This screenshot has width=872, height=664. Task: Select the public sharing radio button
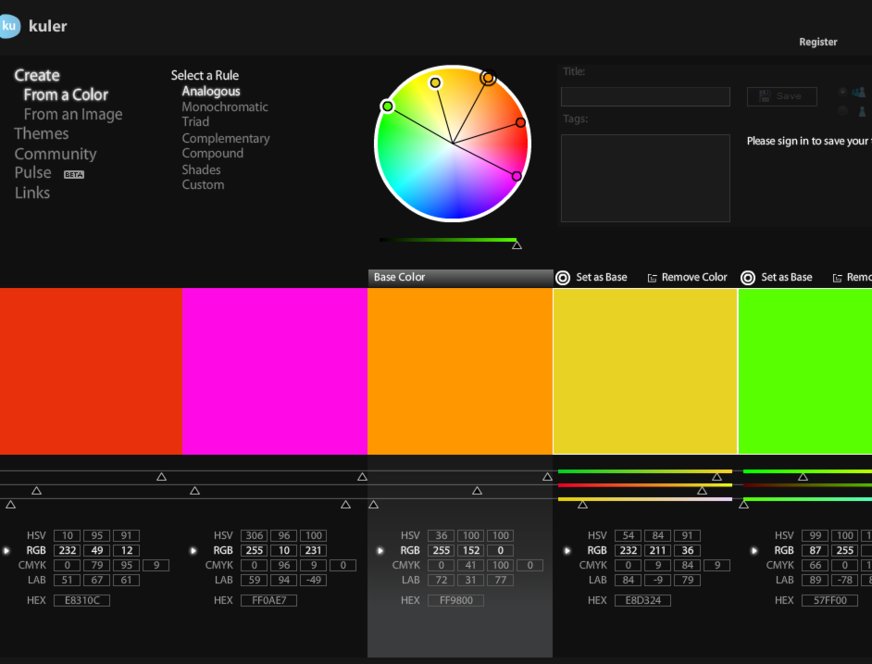click(x=843, y=91)
